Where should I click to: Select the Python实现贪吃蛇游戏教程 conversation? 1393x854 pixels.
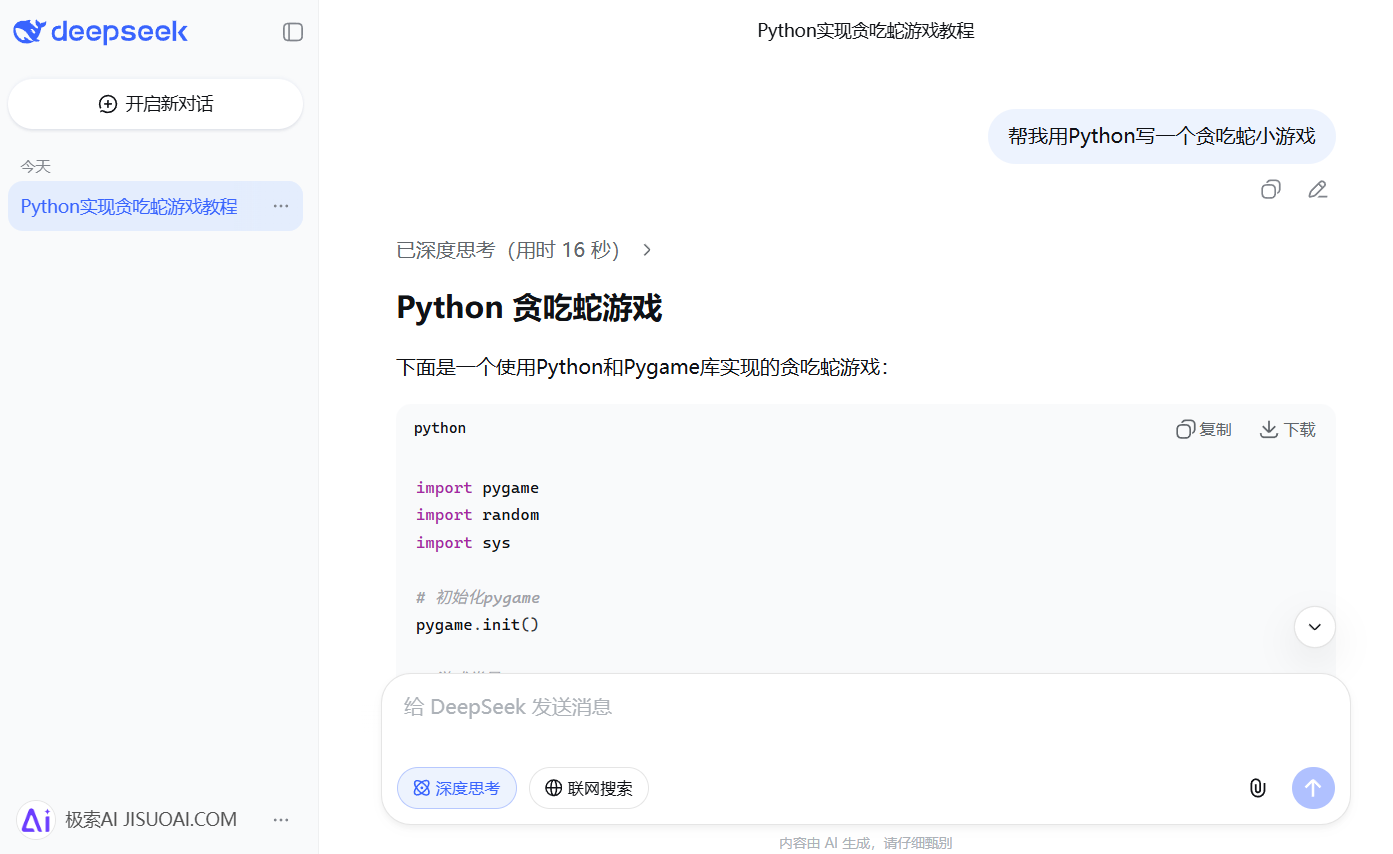click(x=130, y=206)
